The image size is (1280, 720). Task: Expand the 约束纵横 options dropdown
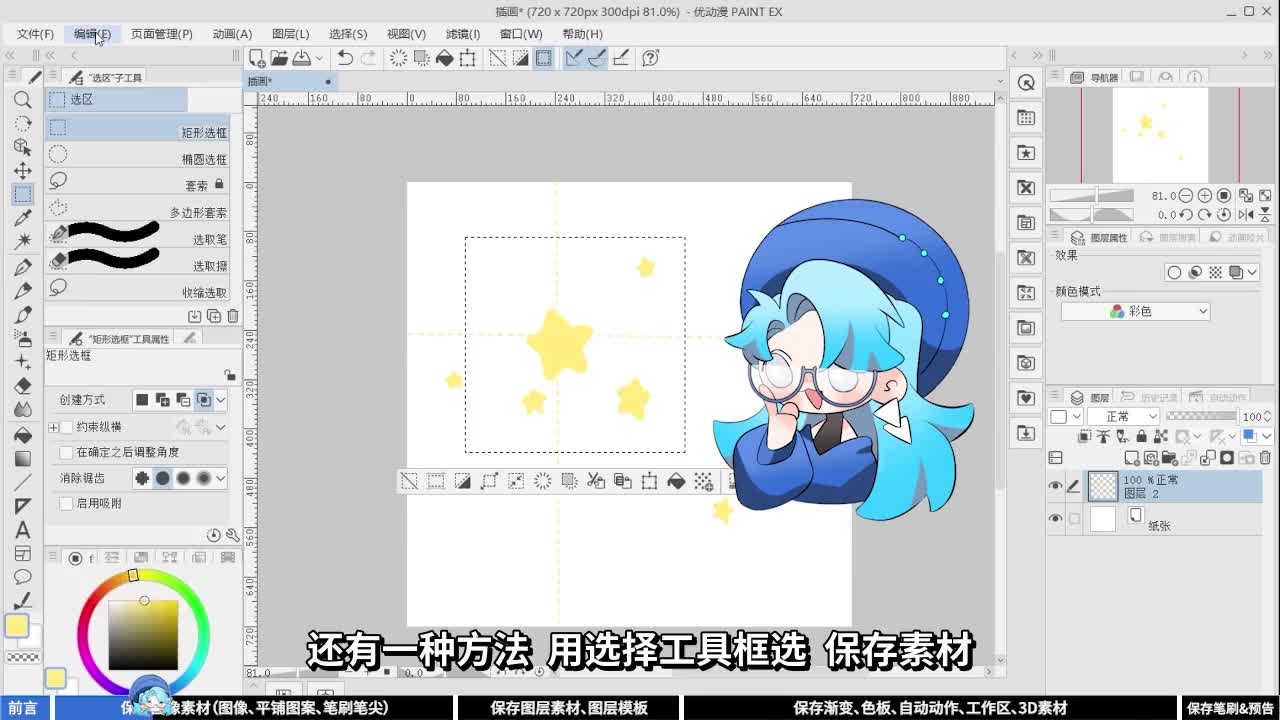pos(221,427)
